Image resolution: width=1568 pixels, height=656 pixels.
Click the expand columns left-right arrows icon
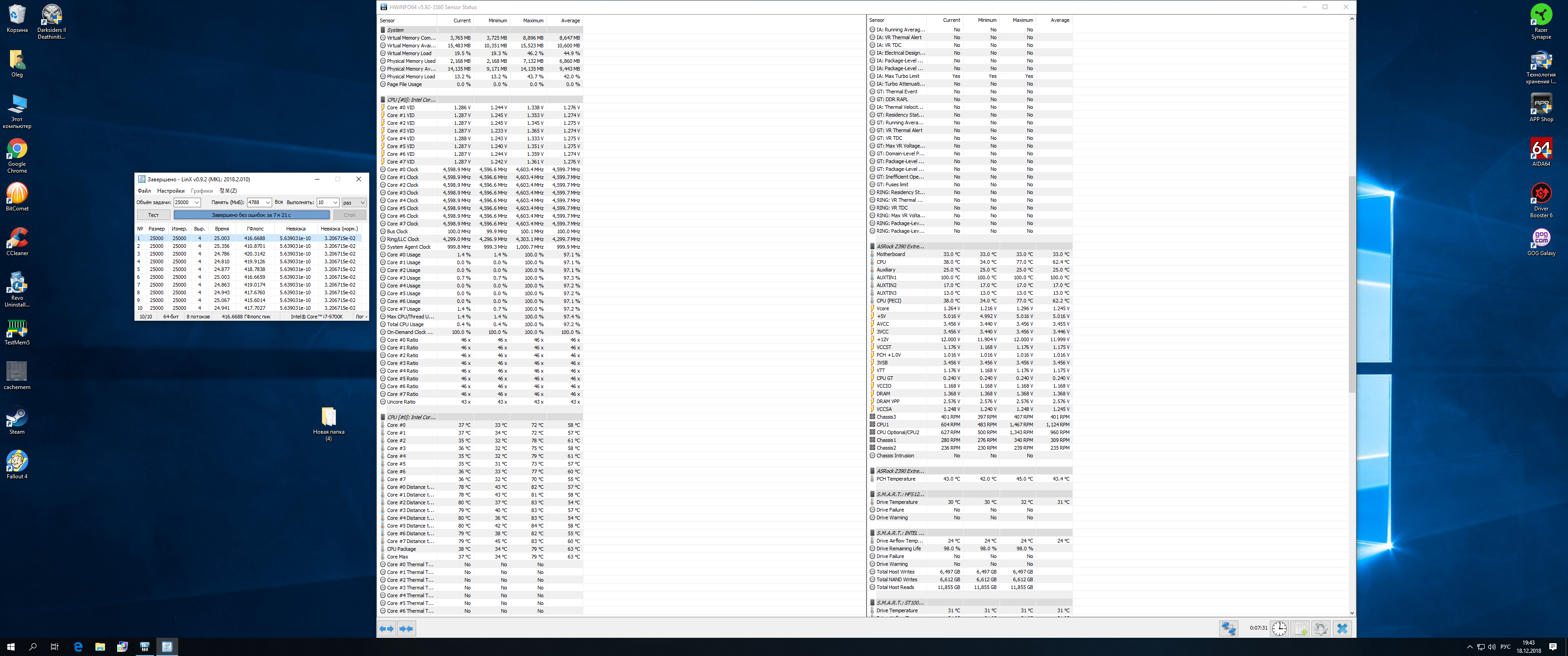387,629
